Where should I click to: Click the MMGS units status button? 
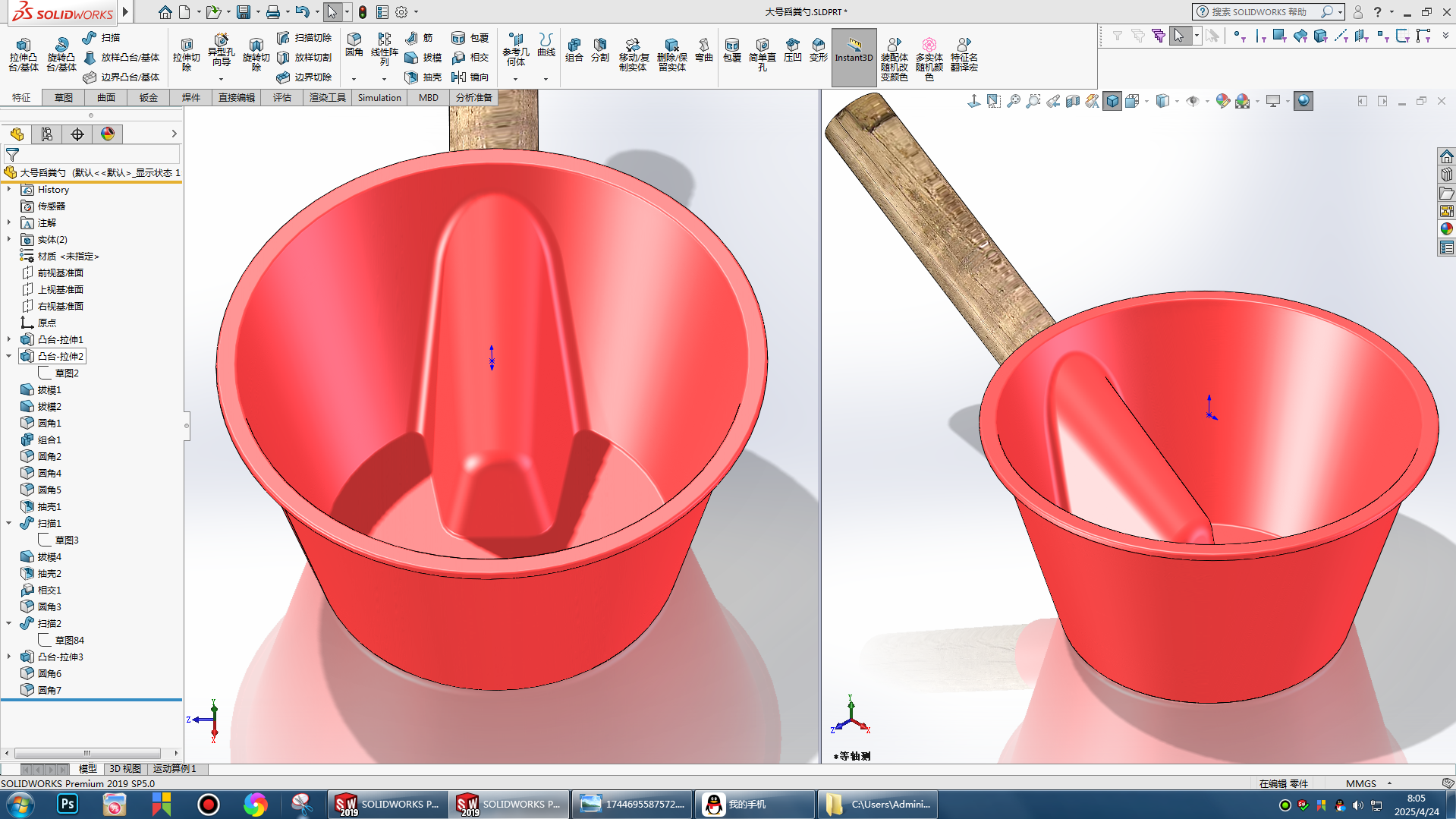1360,783
